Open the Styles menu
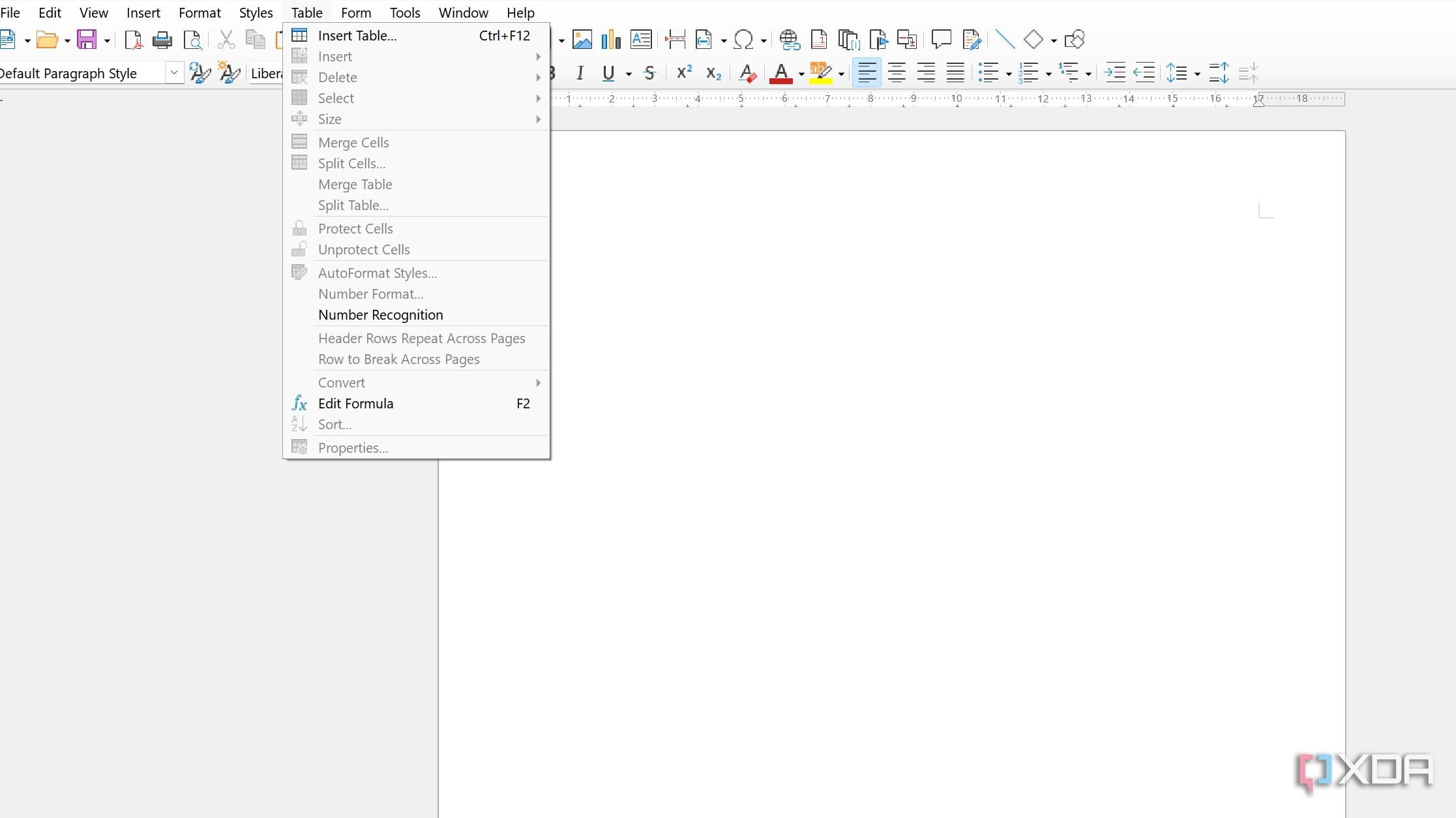The height and width of the screenshot is (818, 1456). [x=256, y=12]
